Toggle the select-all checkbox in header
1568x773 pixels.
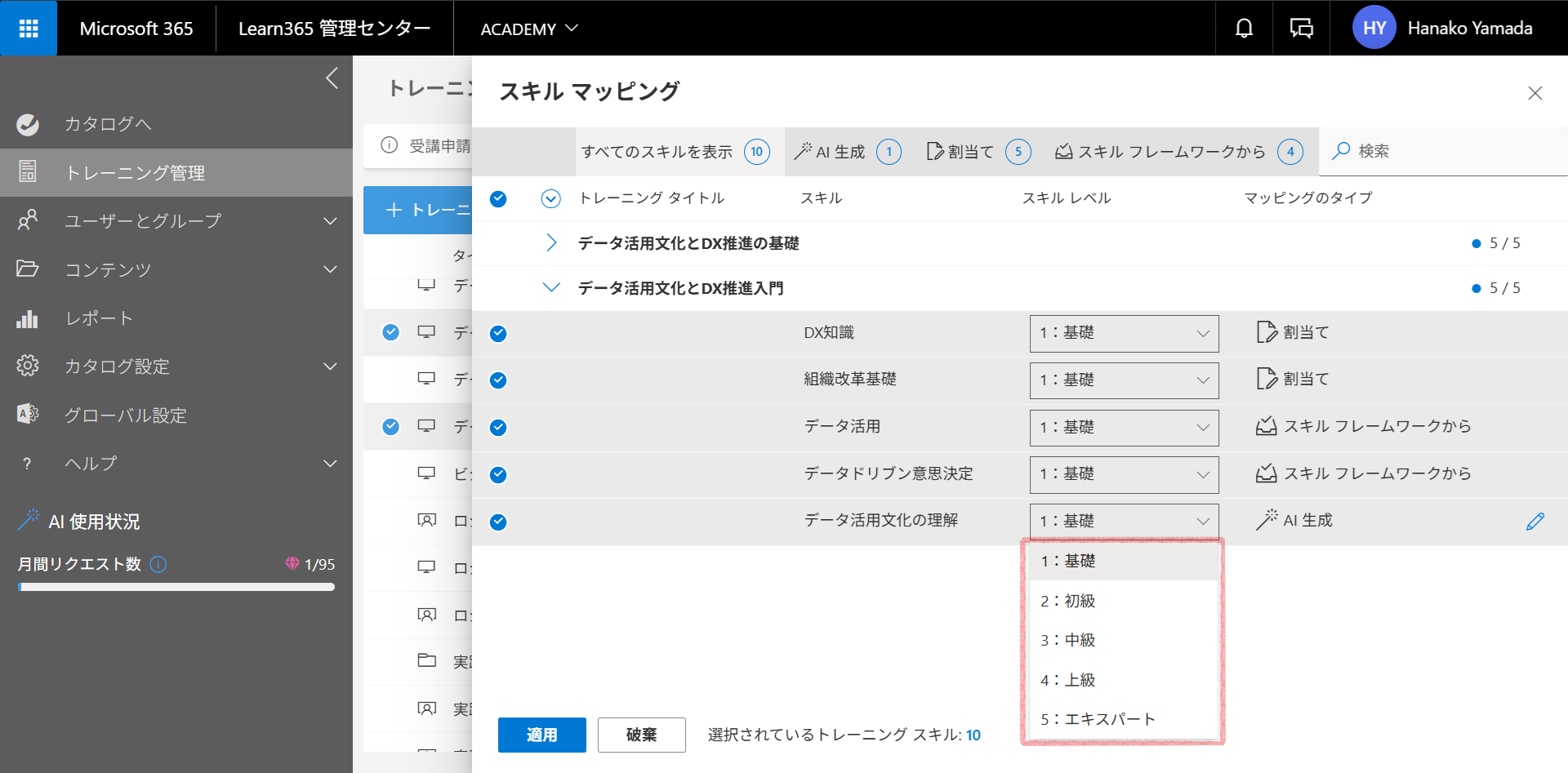498,198
